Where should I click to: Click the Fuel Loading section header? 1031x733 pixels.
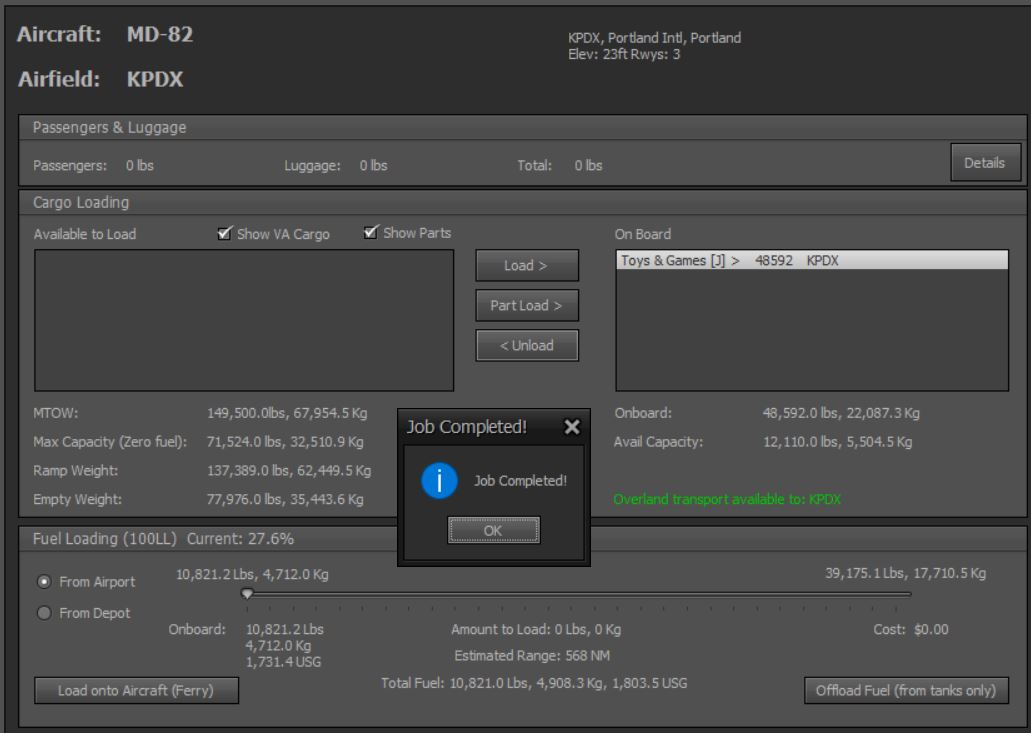coord(163,540)
